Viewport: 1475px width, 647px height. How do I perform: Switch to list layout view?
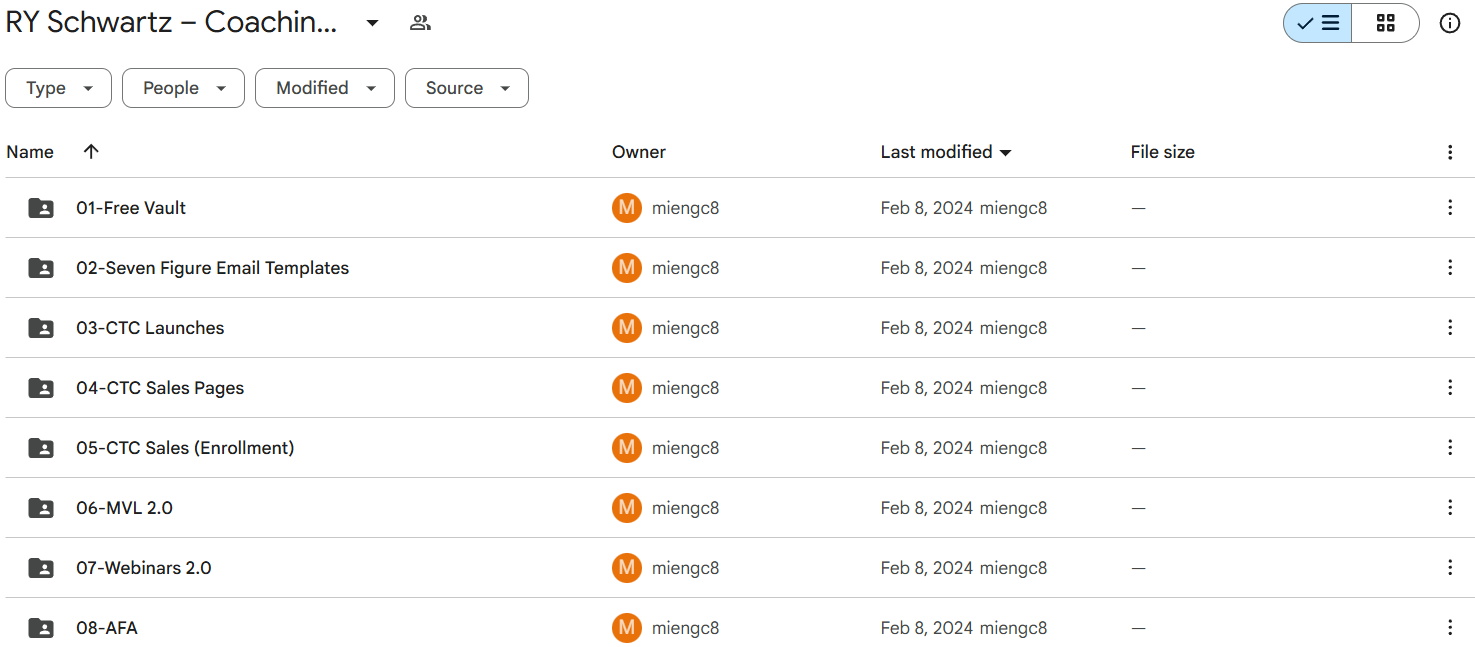[x=1318, y=23]
